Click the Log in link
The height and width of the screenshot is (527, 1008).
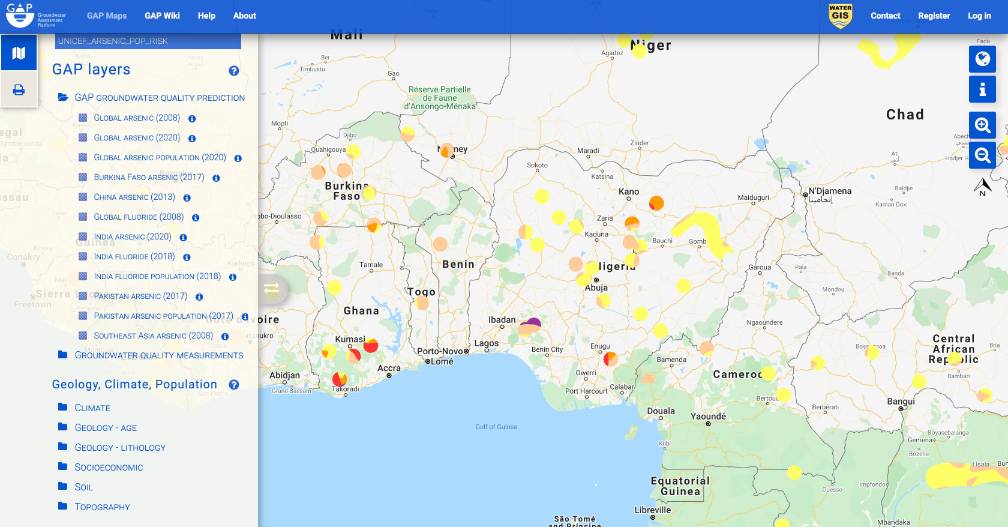979,16
